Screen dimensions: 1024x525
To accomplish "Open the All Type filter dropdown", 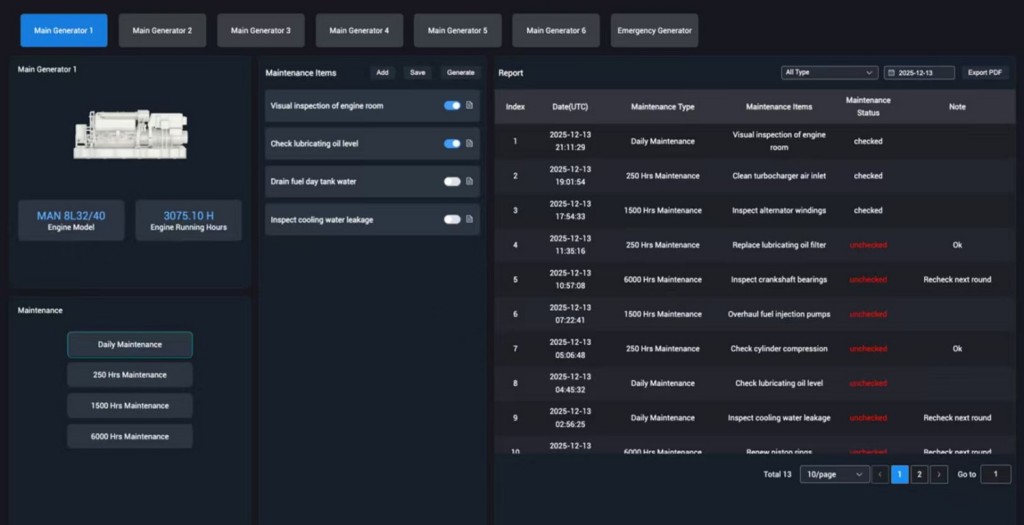I will [829, 73].
